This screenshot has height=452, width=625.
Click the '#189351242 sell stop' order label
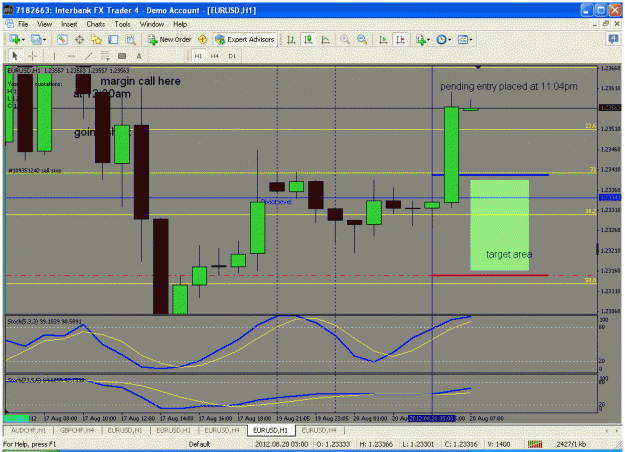click(x=35, y=171)
